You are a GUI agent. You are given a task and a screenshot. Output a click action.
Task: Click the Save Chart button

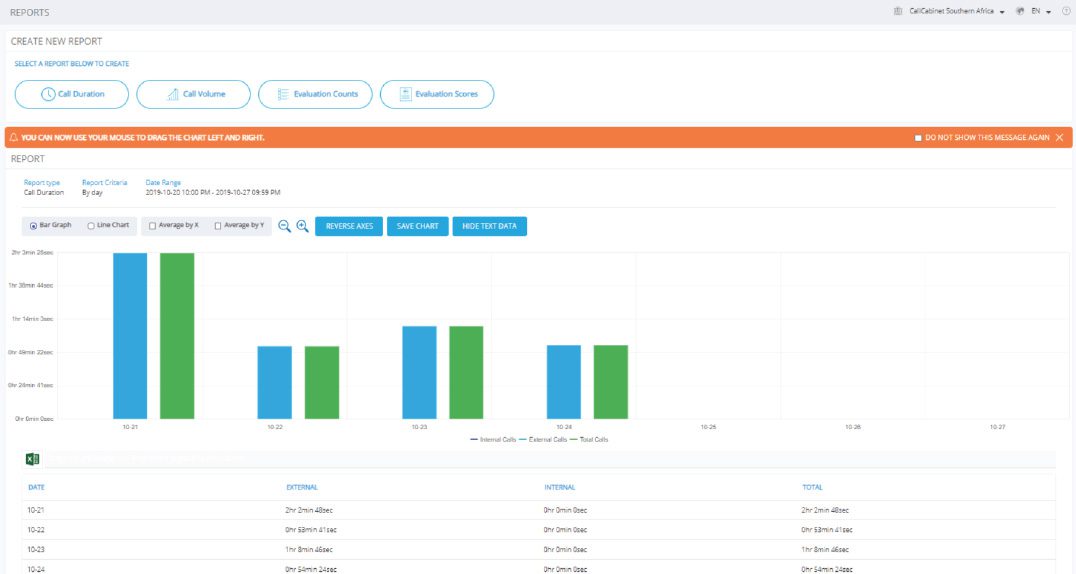(417, 227)
